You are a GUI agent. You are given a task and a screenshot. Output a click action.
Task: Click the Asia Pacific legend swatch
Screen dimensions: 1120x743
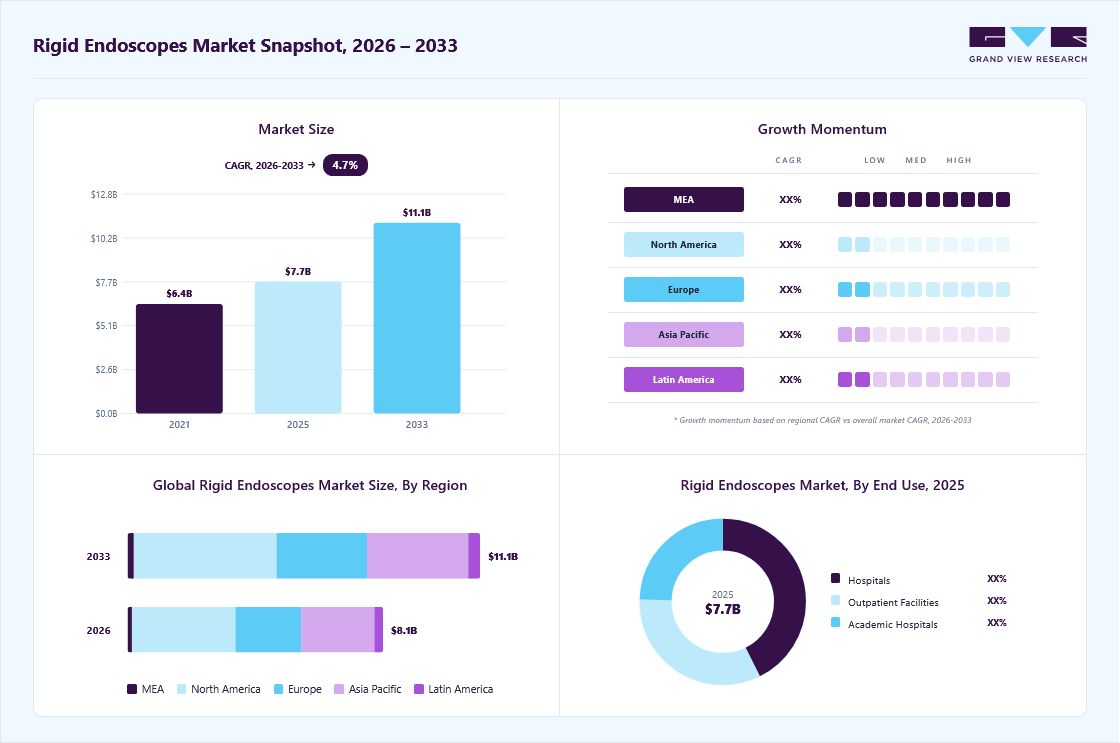[339, 689]
